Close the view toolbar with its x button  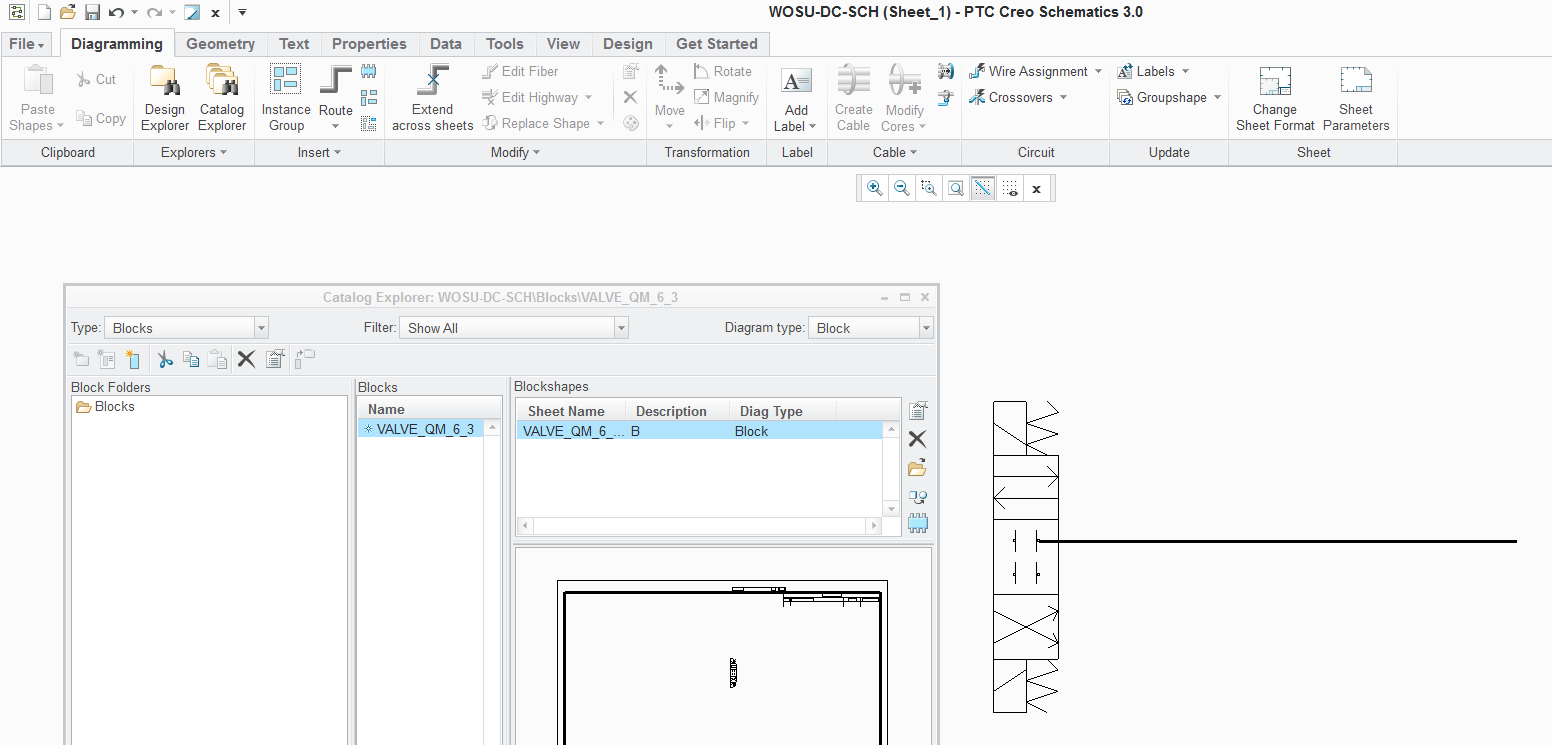[x=1037, y=188]
